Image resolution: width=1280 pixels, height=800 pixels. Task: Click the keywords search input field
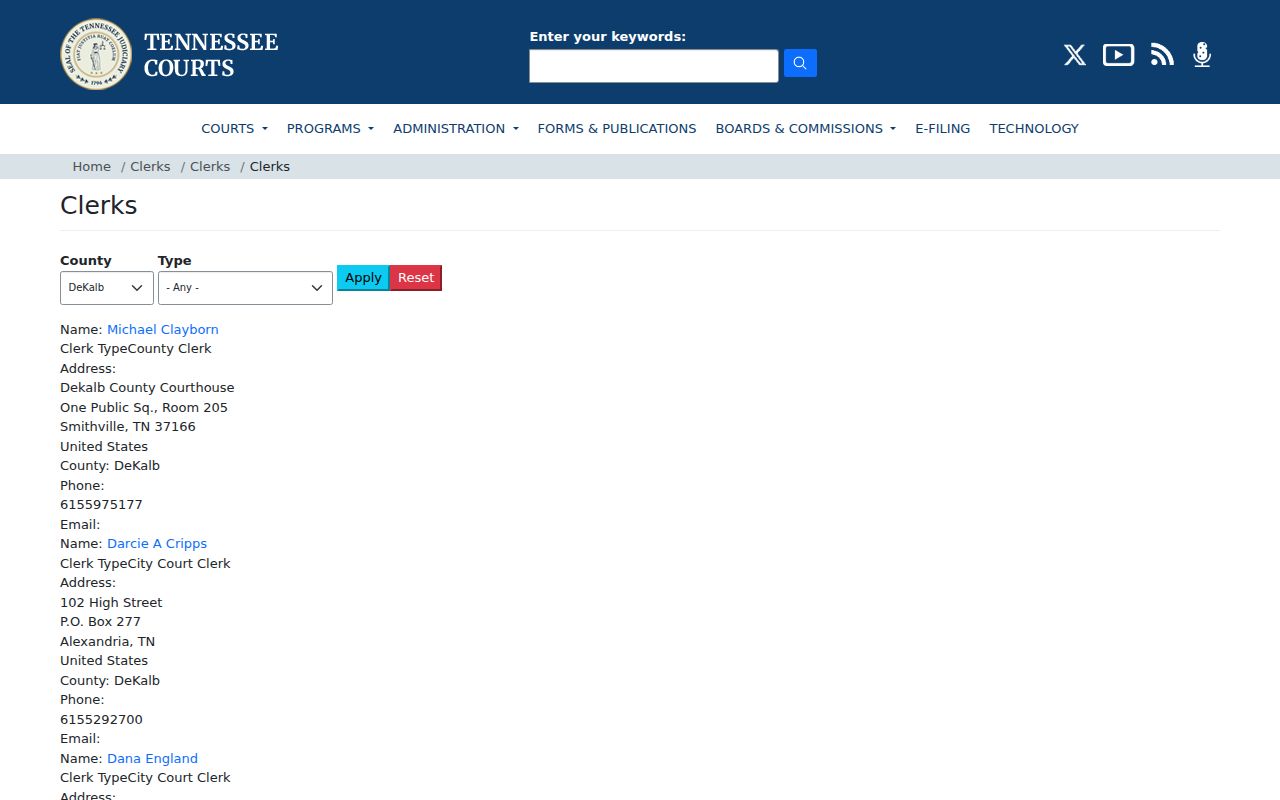654,66
